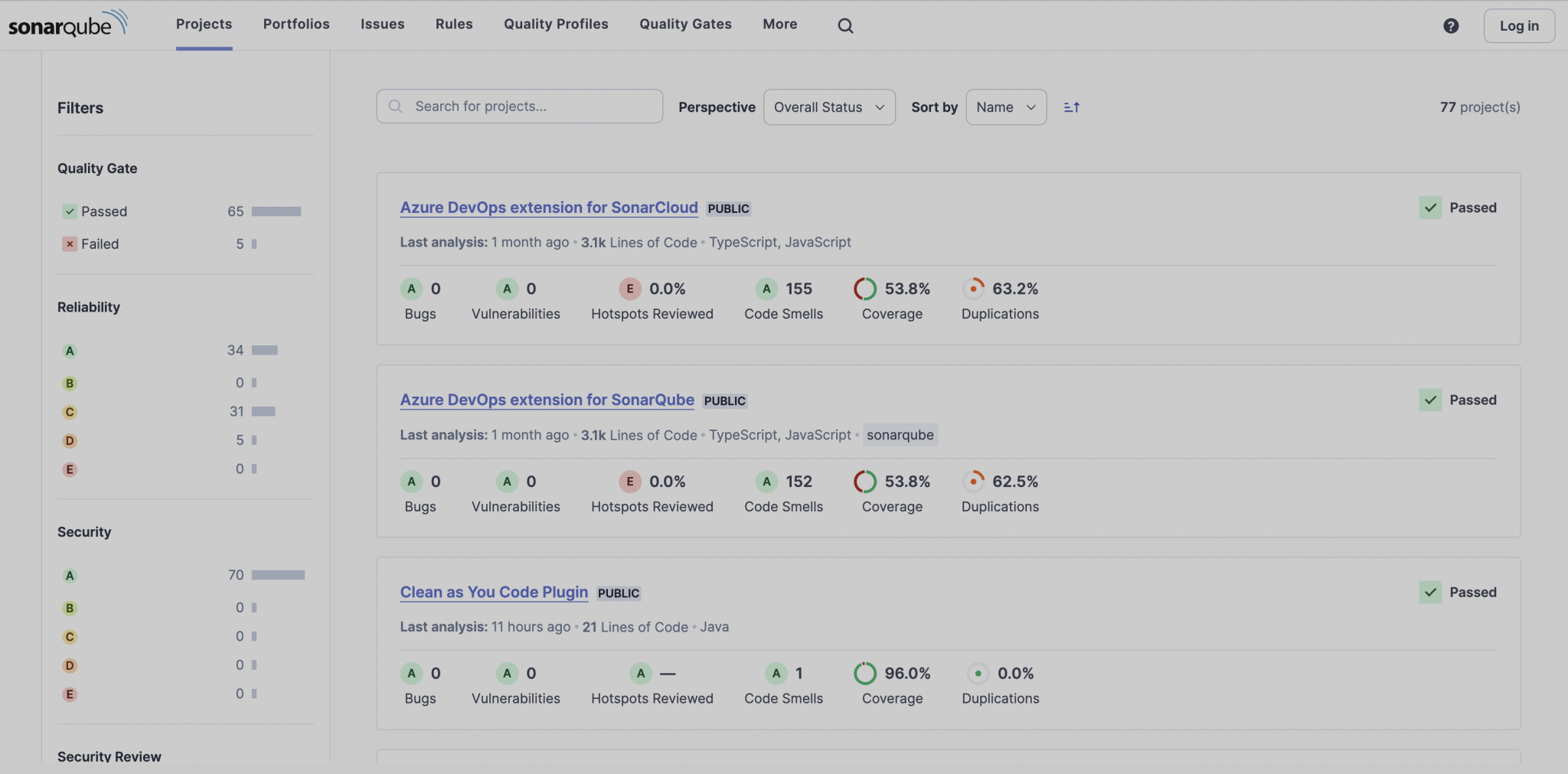Open the Quality Profiles tab
Viewport: 1568px width, 774px height.
tap(556, 24)
